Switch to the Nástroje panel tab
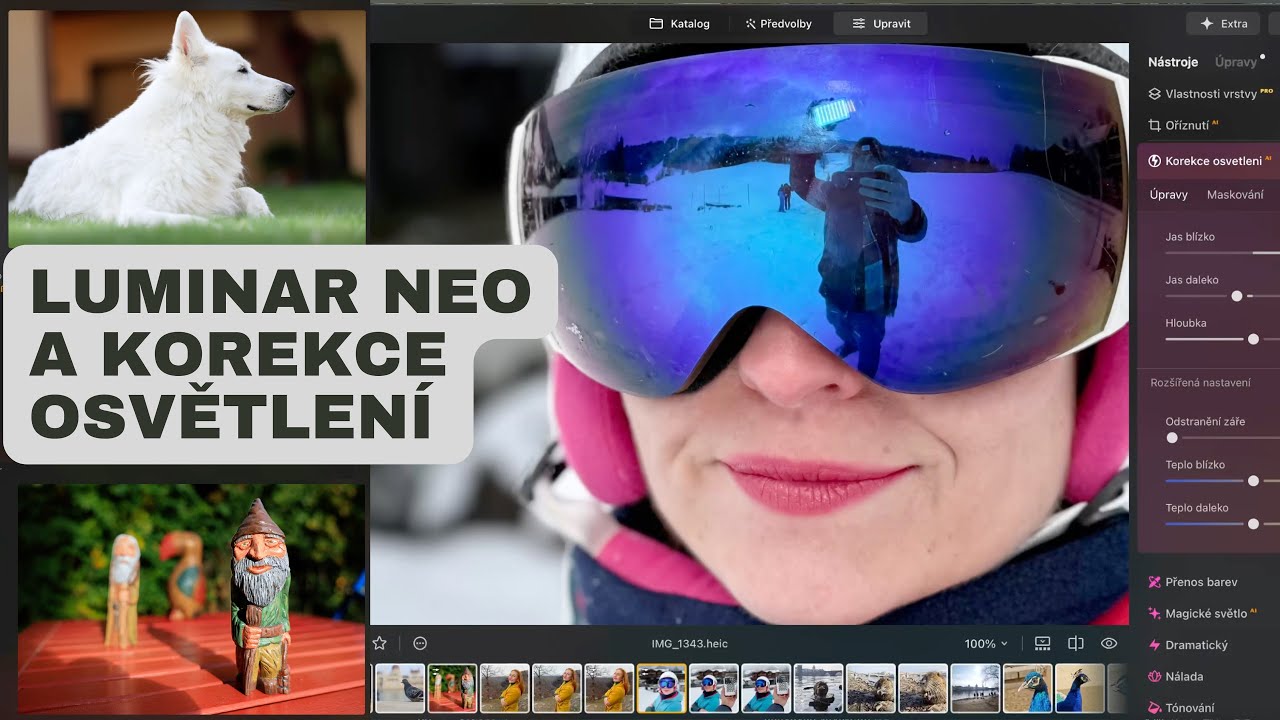Viewport: 1280px width, 720px height. 1173,62
